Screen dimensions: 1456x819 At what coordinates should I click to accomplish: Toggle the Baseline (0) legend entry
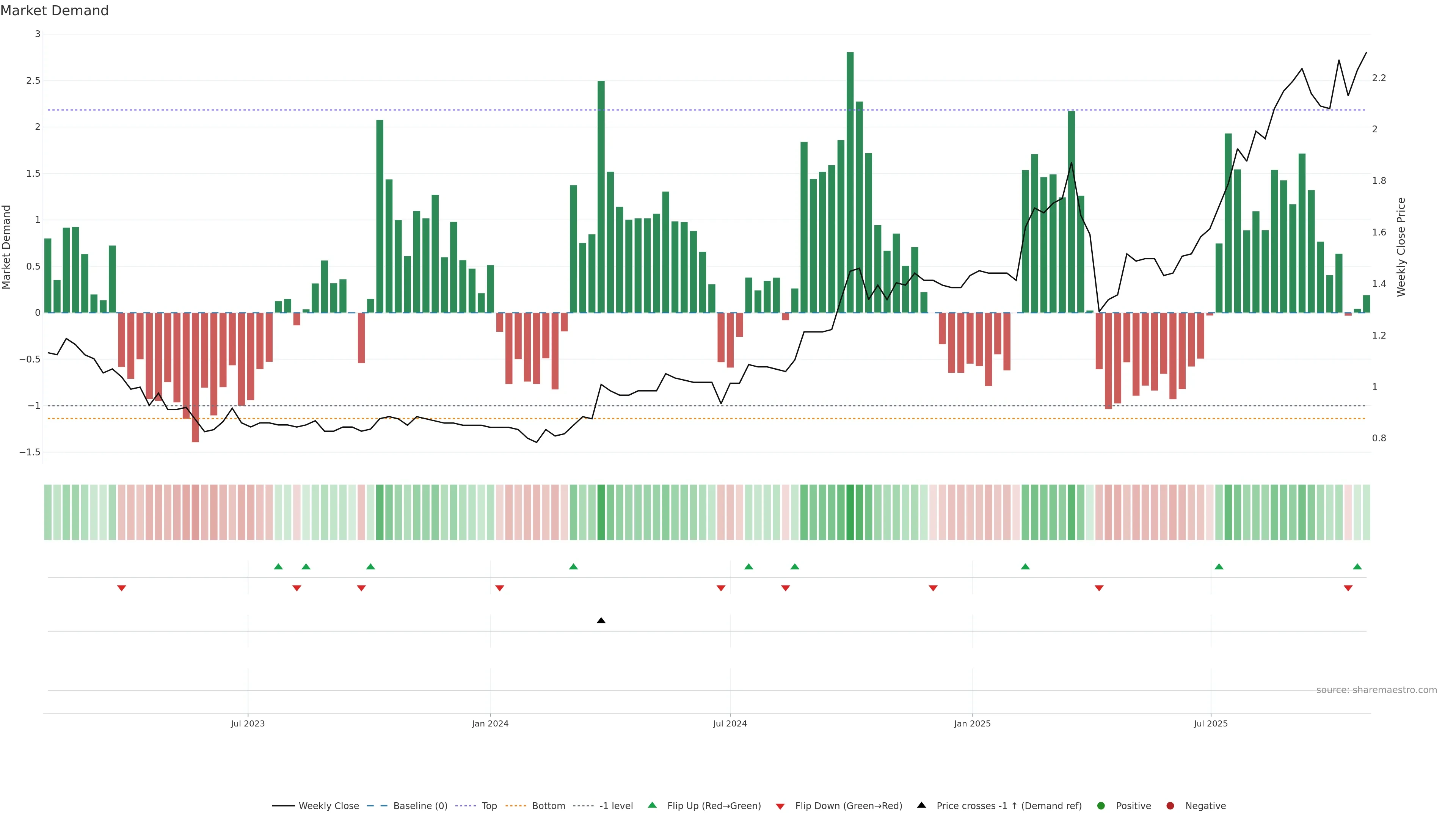[x=420, y=806]
